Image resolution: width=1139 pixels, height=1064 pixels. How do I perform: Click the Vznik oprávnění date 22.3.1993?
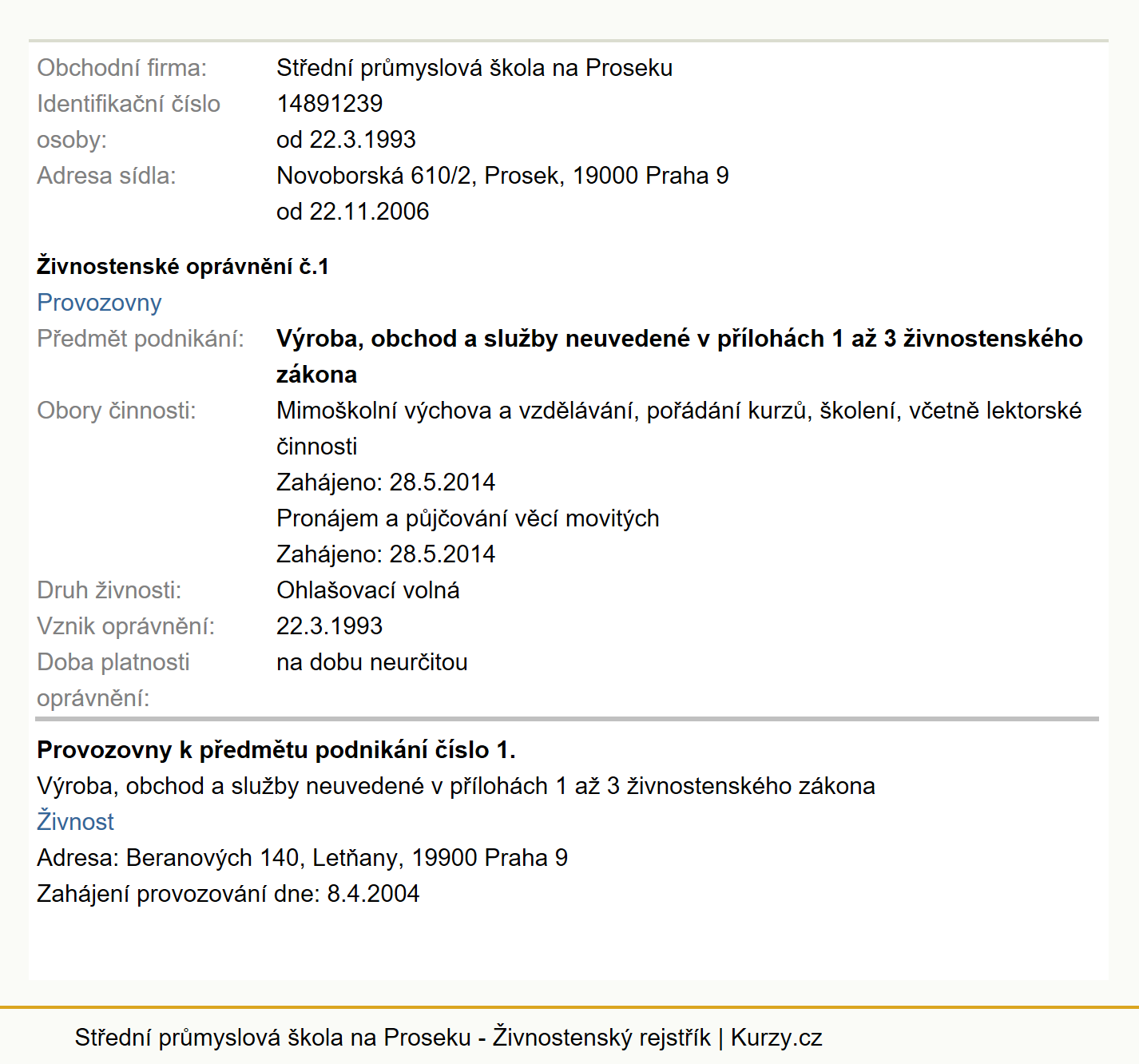point(329,626)
